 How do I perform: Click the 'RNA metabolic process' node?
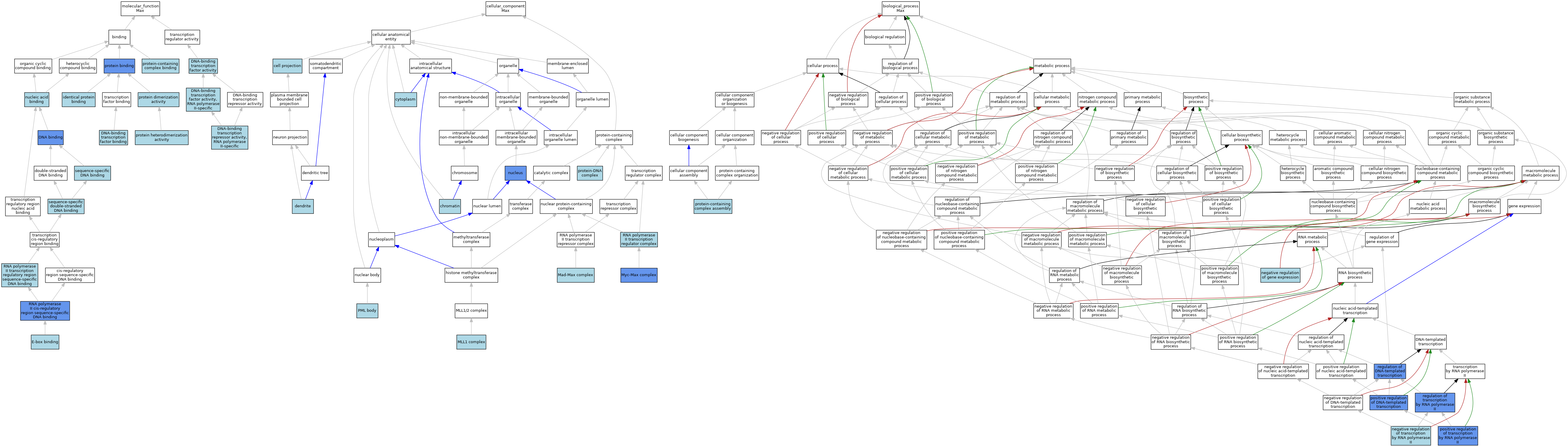(x=1312, y=239)
